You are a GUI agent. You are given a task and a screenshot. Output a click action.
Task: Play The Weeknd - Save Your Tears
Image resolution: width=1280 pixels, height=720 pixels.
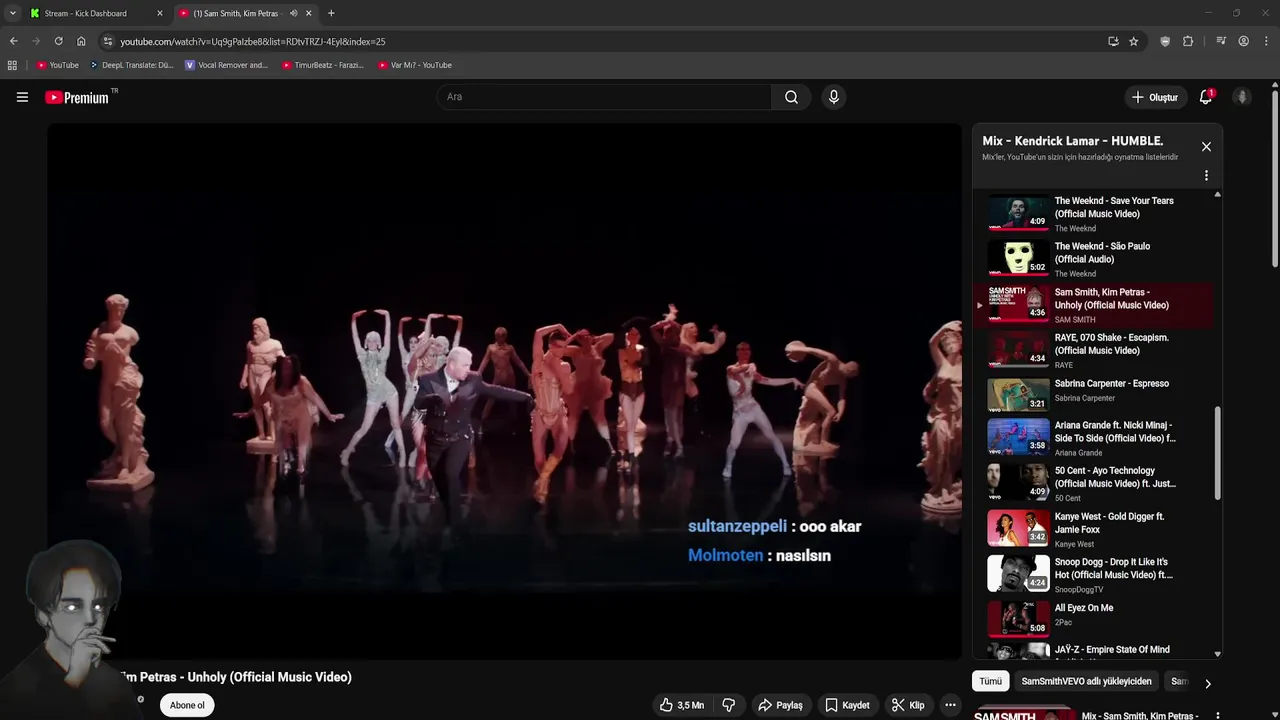coord(1096,212)
